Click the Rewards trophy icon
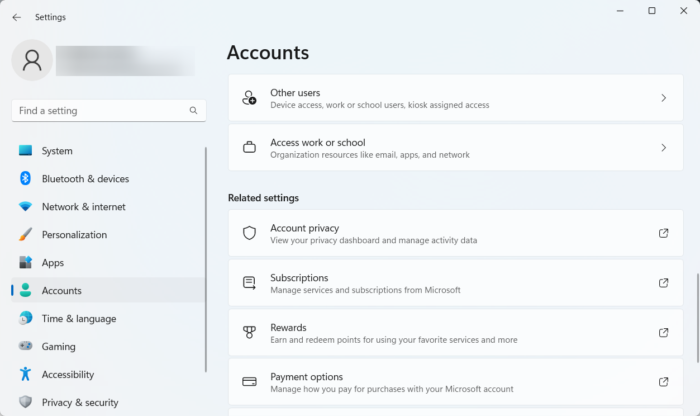The width and height of the screenshot is (700, 416). click(x=250, y=332)
